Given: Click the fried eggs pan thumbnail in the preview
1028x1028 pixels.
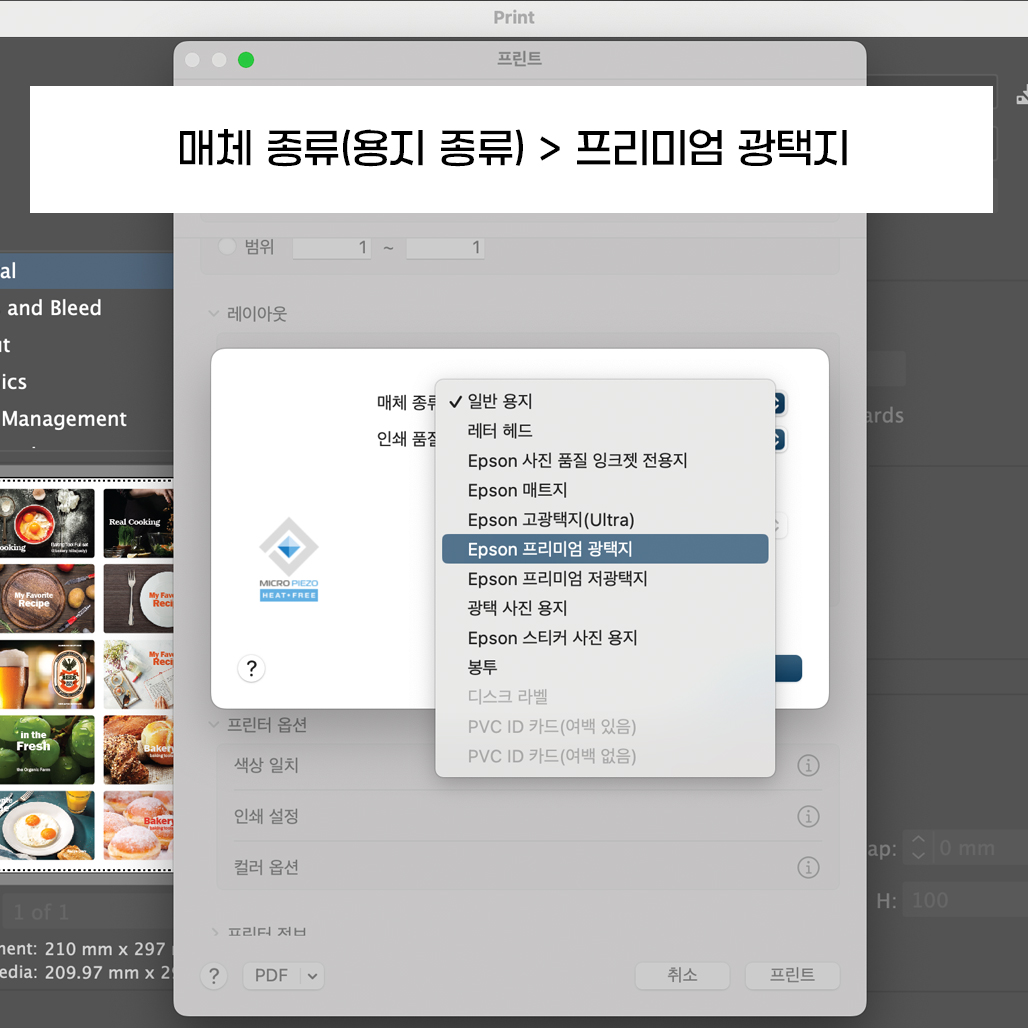Looking at the screenshot, I should tap(47, 523).
